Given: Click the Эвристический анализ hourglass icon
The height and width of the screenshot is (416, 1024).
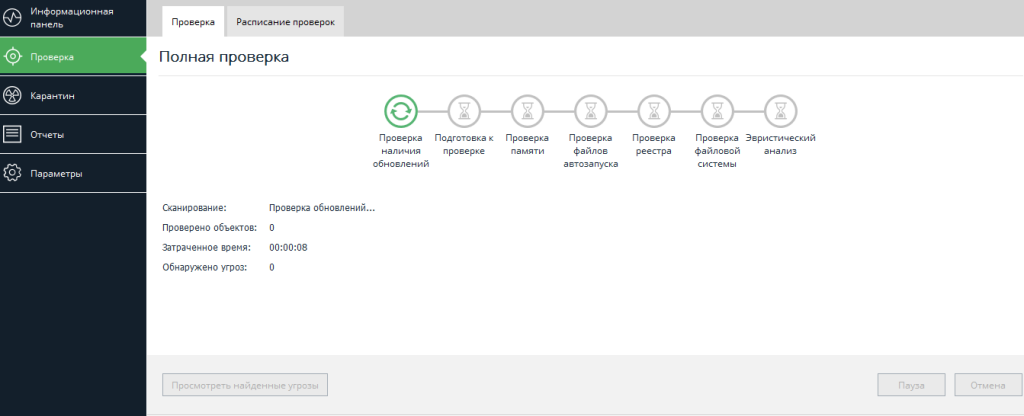Looking at the screenshot, I should (780, 111).
